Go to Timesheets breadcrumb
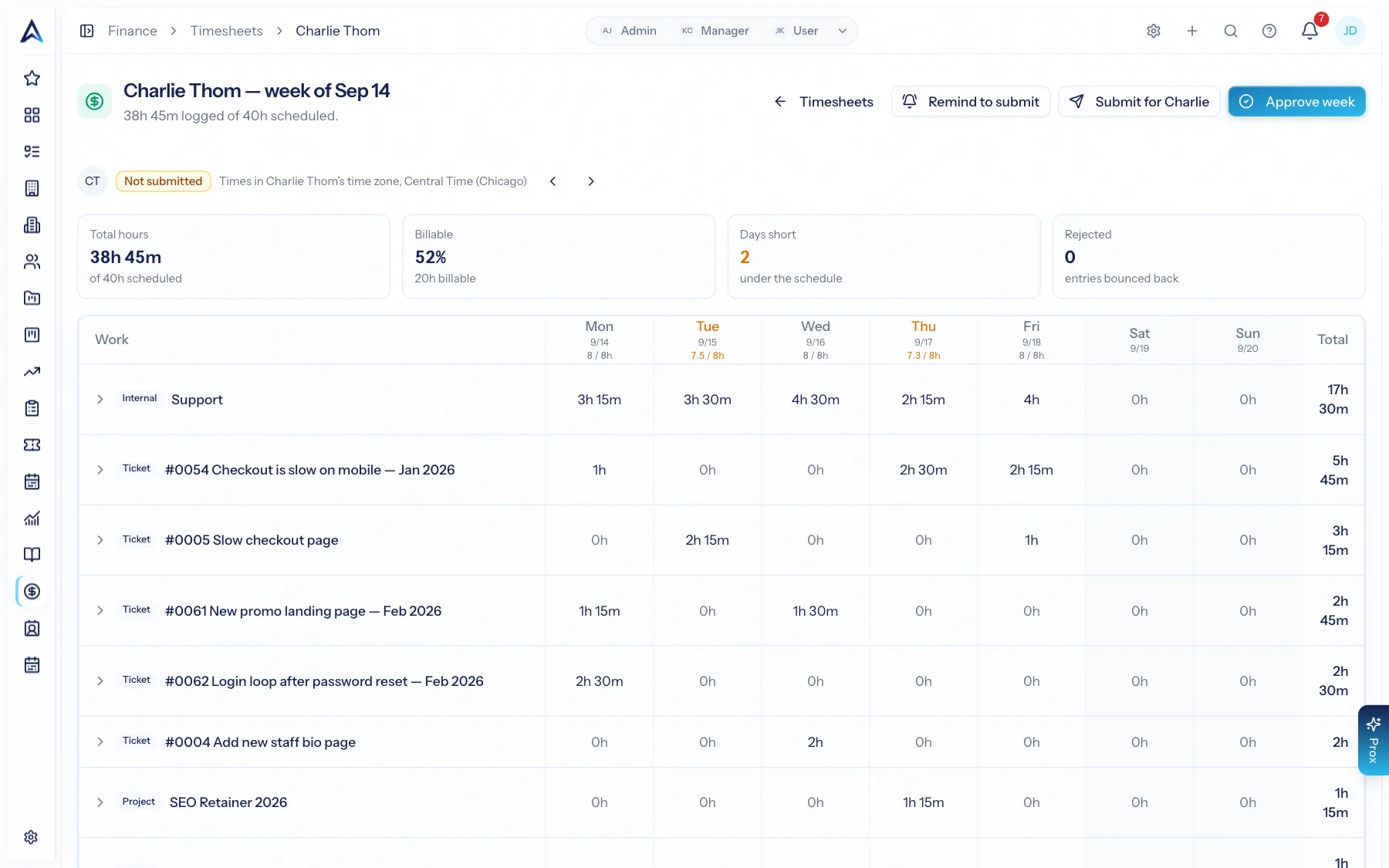The image size is (1389, 868). click(x=227, y=31)
